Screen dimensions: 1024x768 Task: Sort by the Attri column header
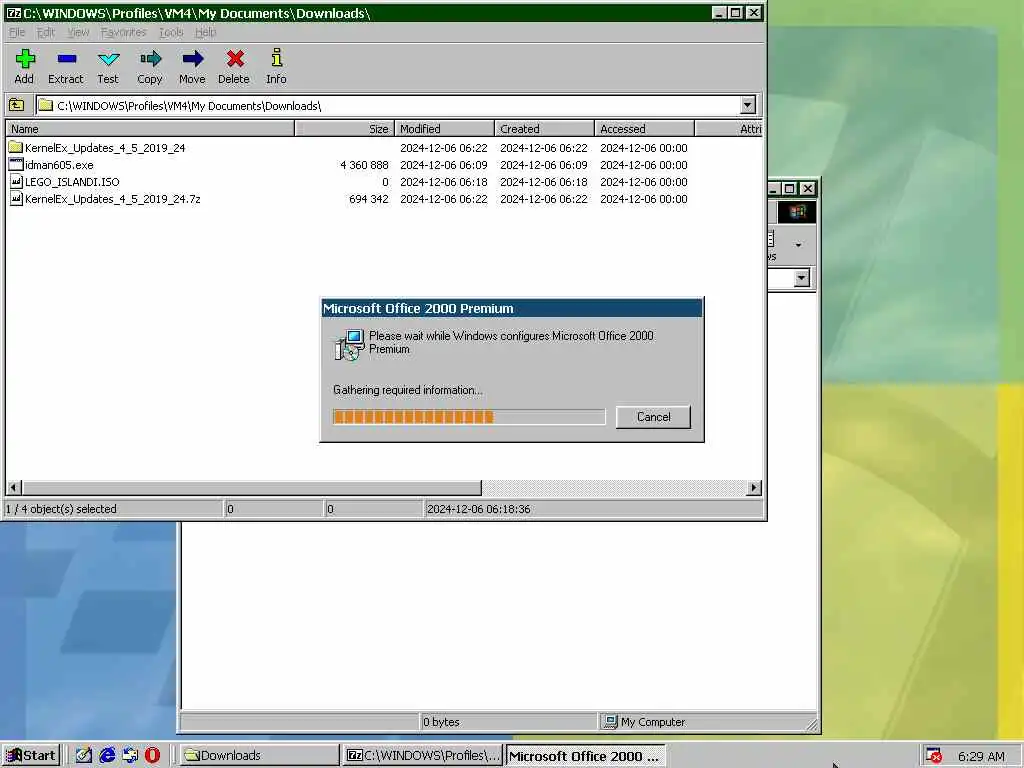729,129
